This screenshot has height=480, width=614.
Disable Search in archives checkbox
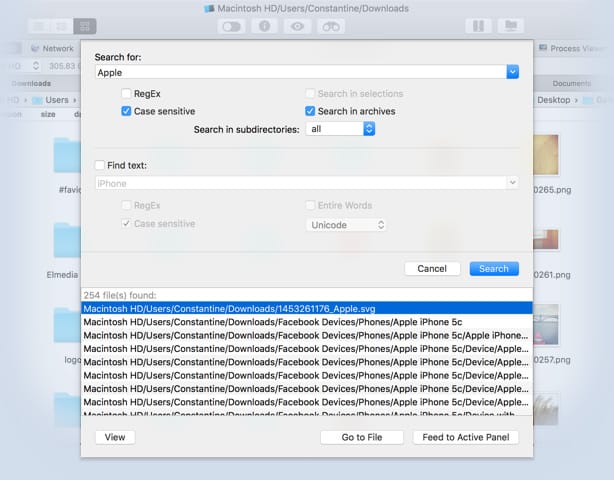pos(310,111)
